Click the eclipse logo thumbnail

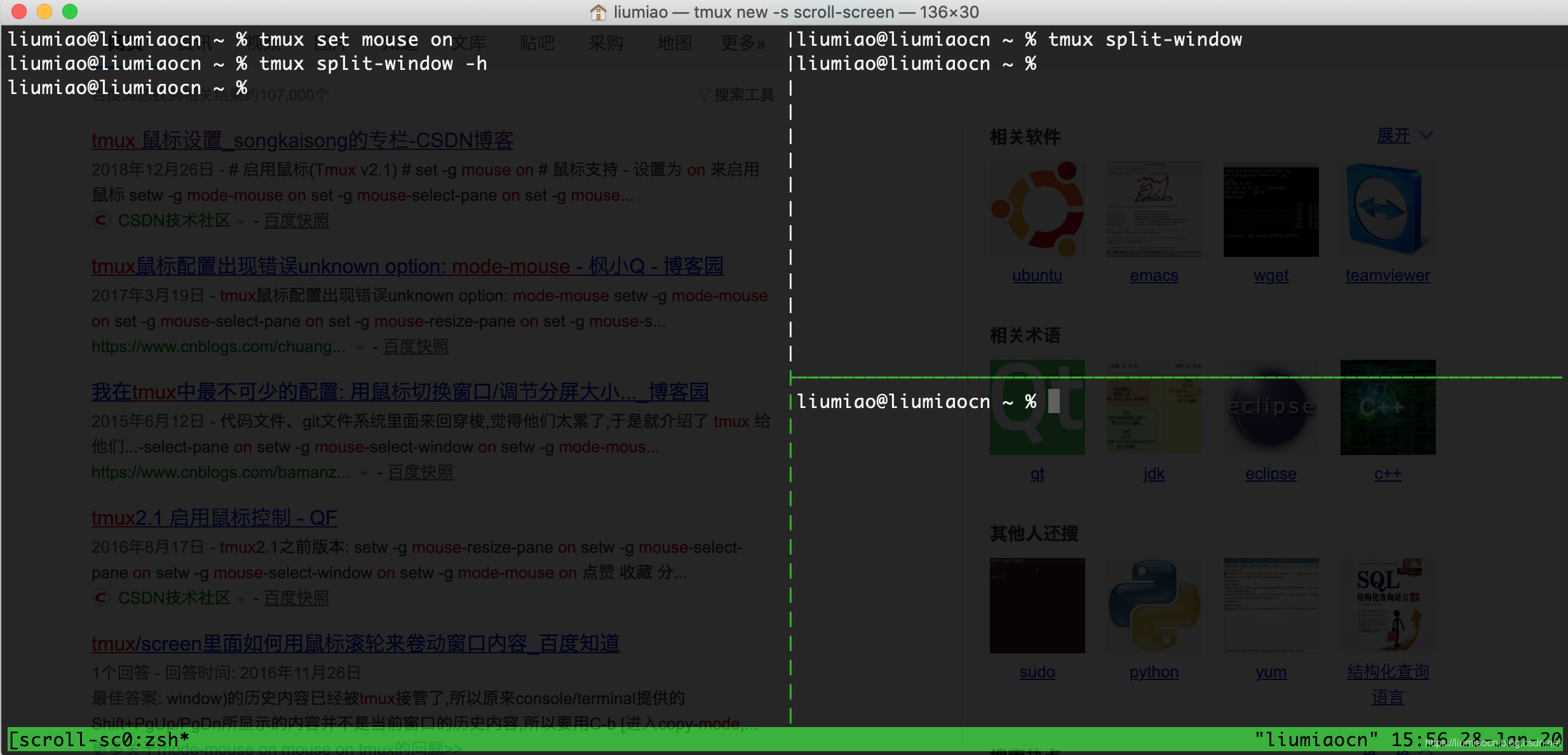[1271, 407]
